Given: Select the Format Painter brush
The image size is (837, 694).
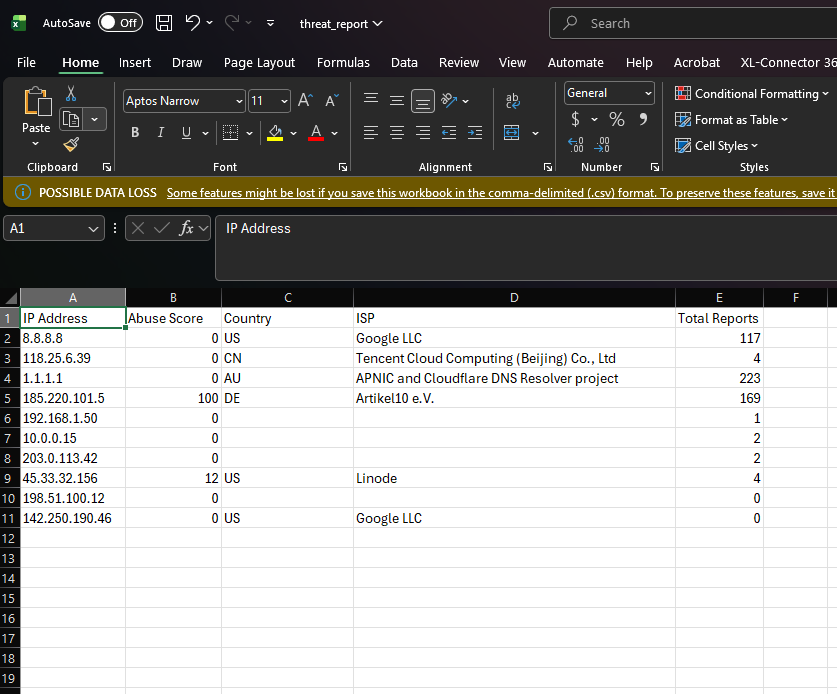Looking at the screenshot, I should tap(71, 144).
